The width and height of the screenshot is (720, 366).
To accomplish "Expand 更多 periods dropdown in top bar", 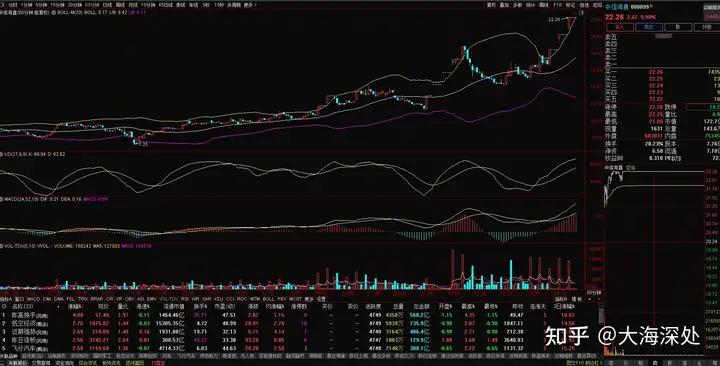I will (249, 5).
